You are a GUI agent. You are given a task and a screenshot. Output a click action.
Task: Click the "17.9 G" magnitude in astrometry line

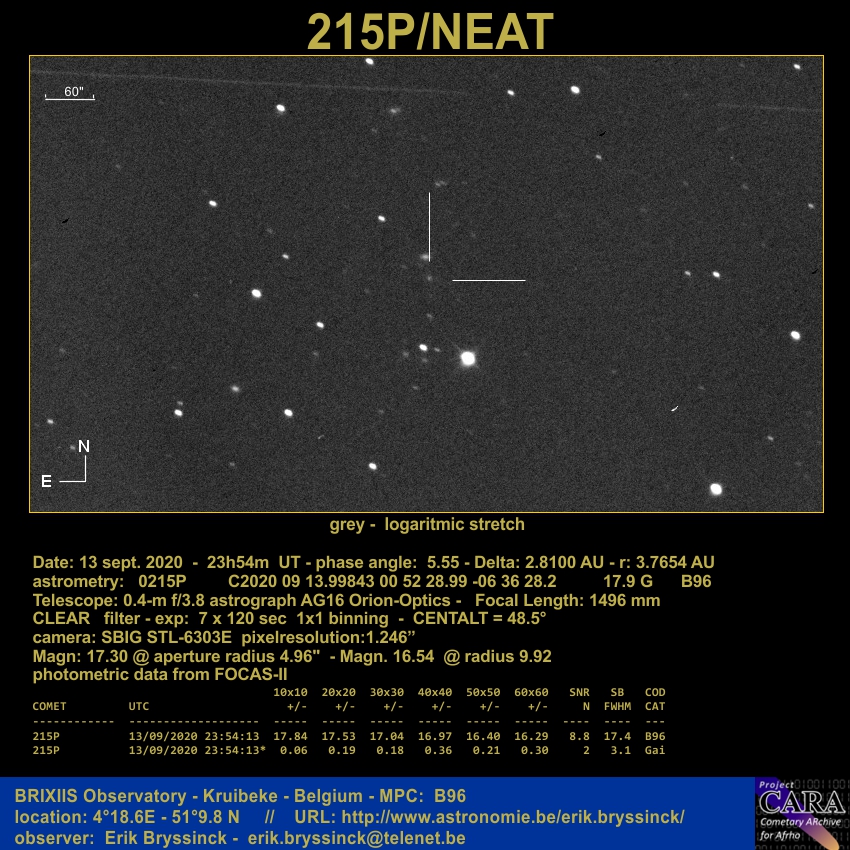pyautogui.click(x=628, y=581)
